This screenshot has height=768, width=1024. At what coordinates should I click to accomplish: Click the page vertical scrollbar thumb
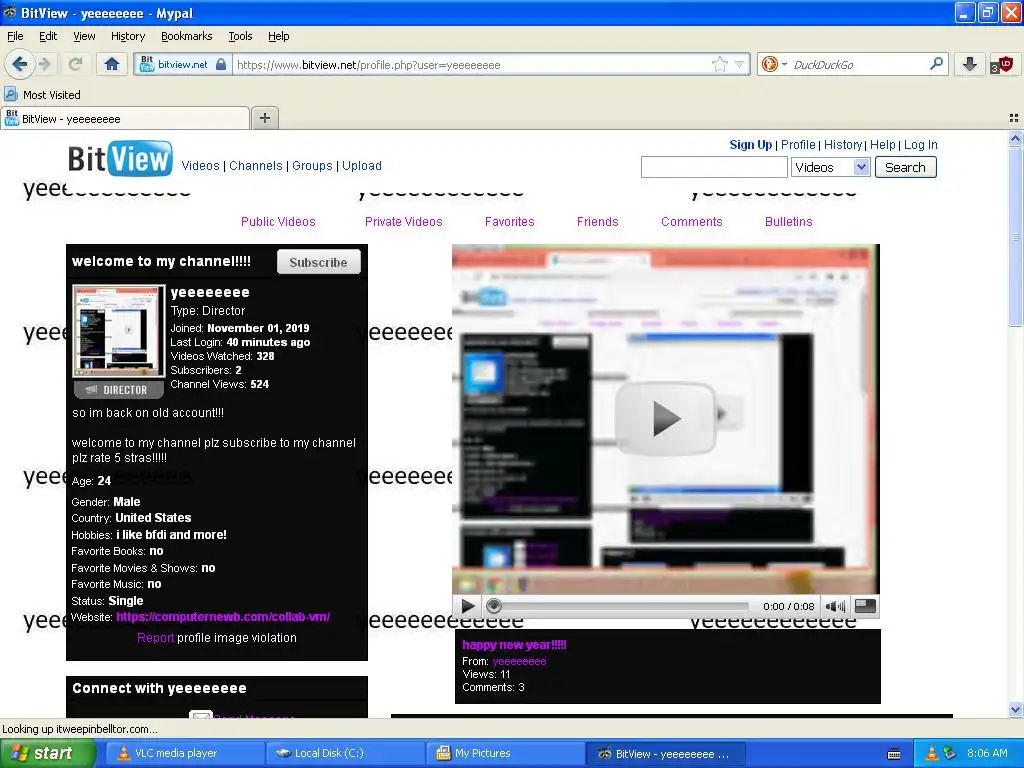click(1015, 235)
